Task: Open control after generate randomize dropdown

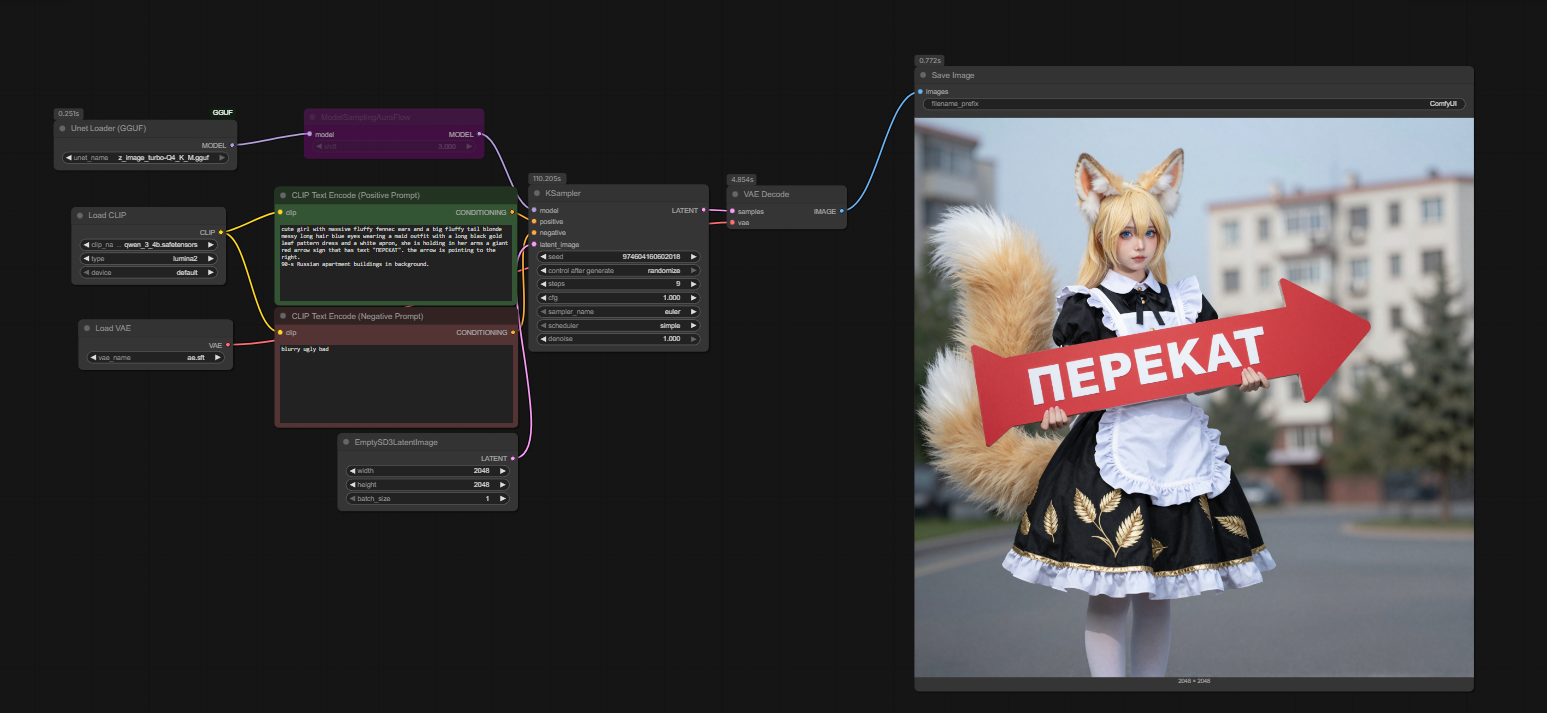Action: tap(619, 270)
